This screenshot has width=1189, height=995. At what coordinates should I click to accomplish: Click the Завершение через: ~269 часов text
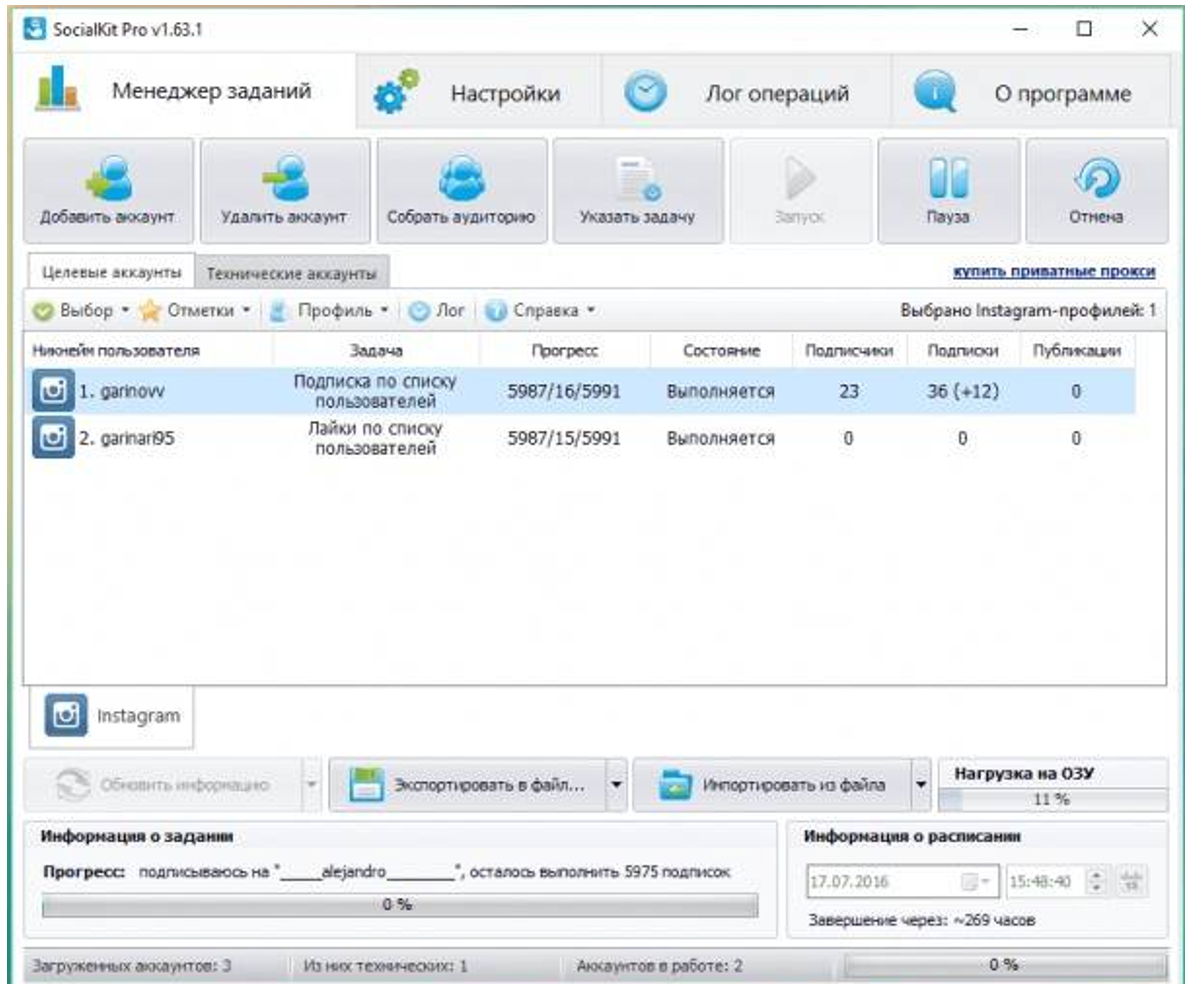coord(921,920)
